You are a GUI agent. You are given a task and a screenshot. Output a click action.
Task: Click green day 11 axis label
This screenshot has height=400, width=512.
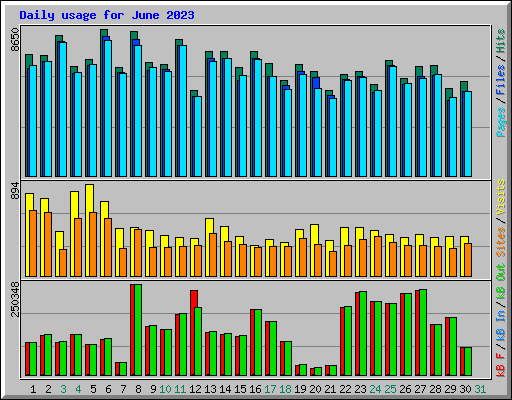[x=180, y=389]
